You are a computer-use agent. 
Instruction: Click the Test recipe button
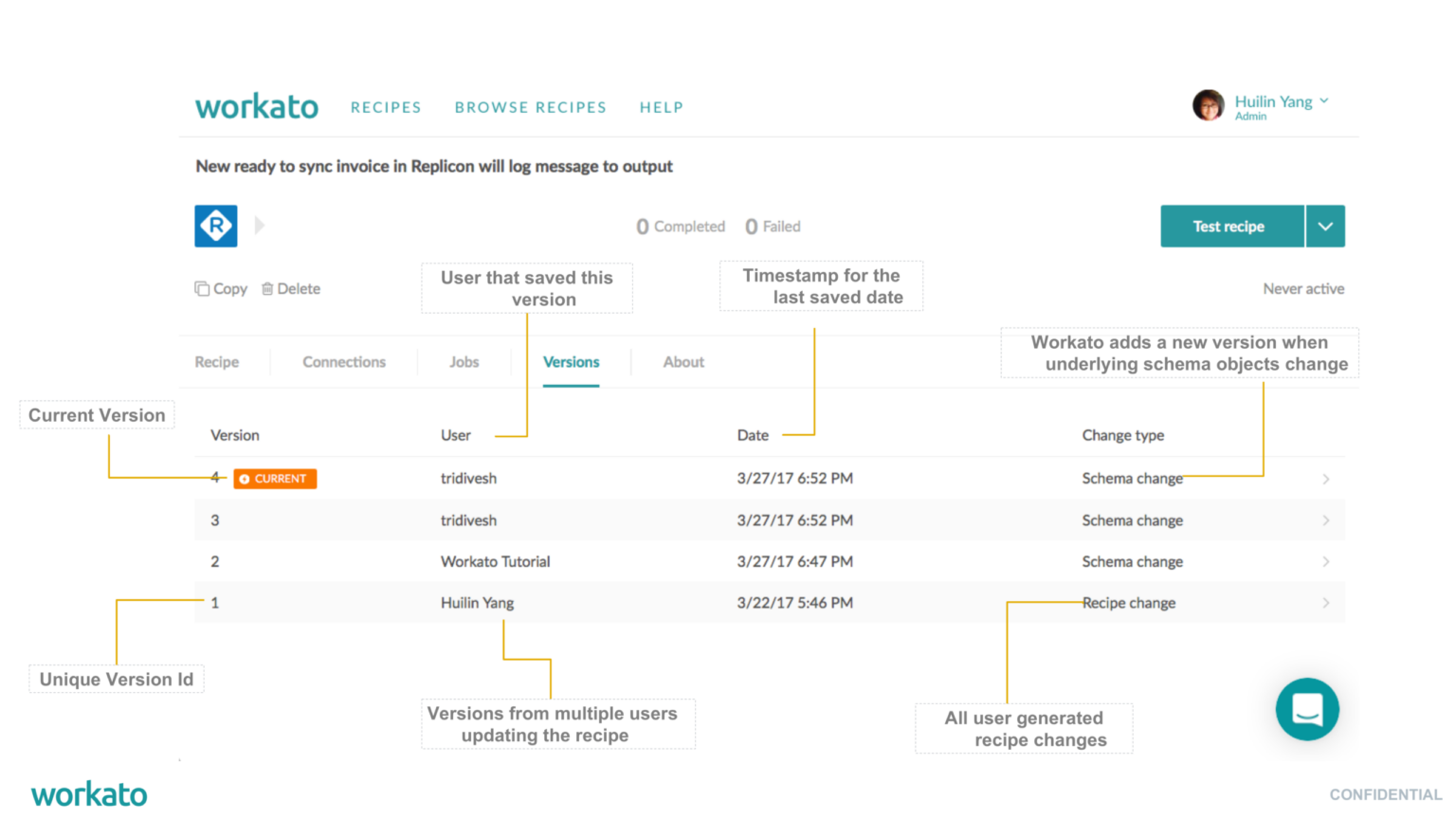click(1231, 226)
